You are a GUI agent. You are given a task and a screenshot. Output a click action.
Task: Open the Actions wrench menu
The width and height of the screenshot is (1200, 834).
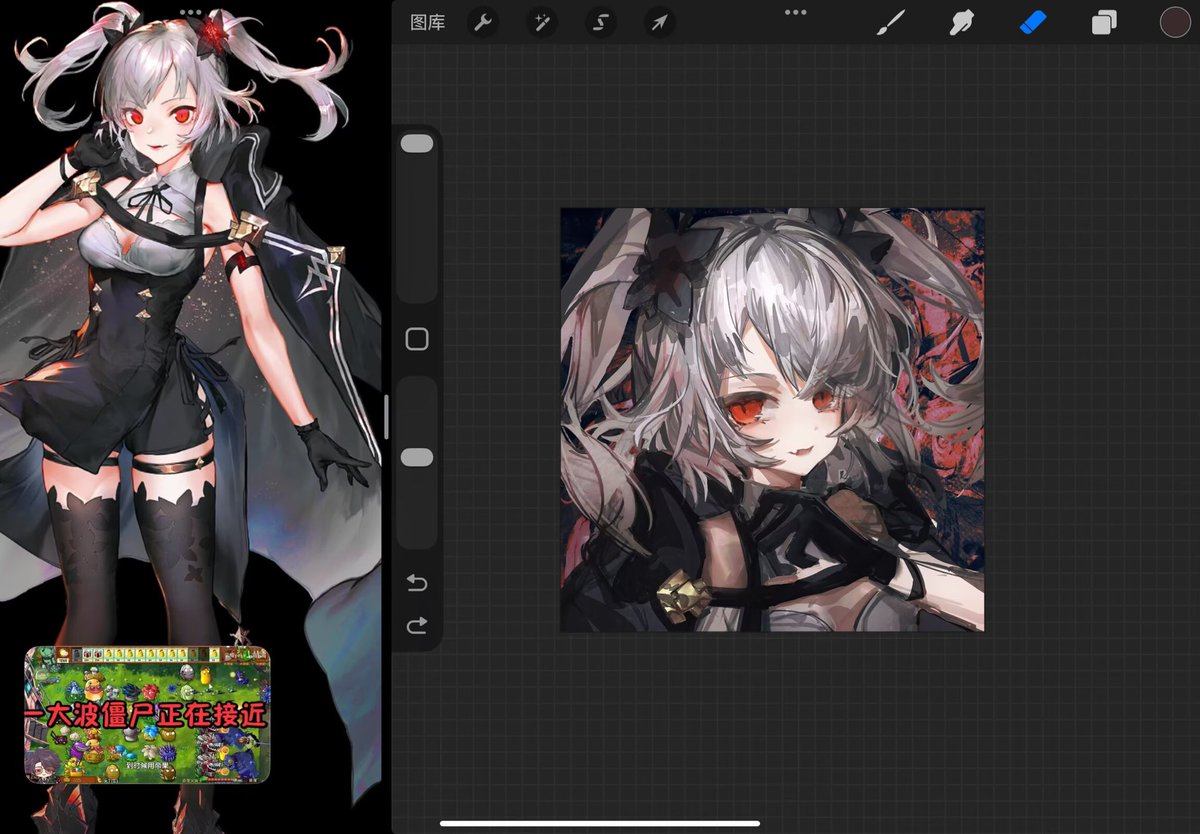[482, 23]
